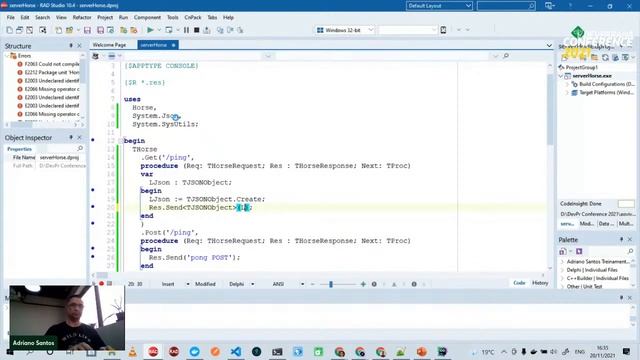The height and width of the screenshot is (360, 640).
Task: Click the Save file toolbar icon
Action: coord(87,30)
